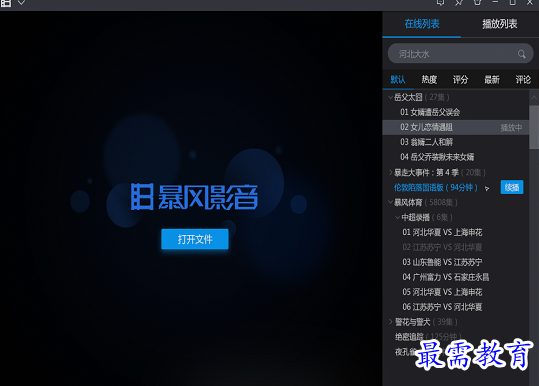Screen dimensions: 539x386
Task: Switch to the 播放列表 tab
Action: [499, 24]
